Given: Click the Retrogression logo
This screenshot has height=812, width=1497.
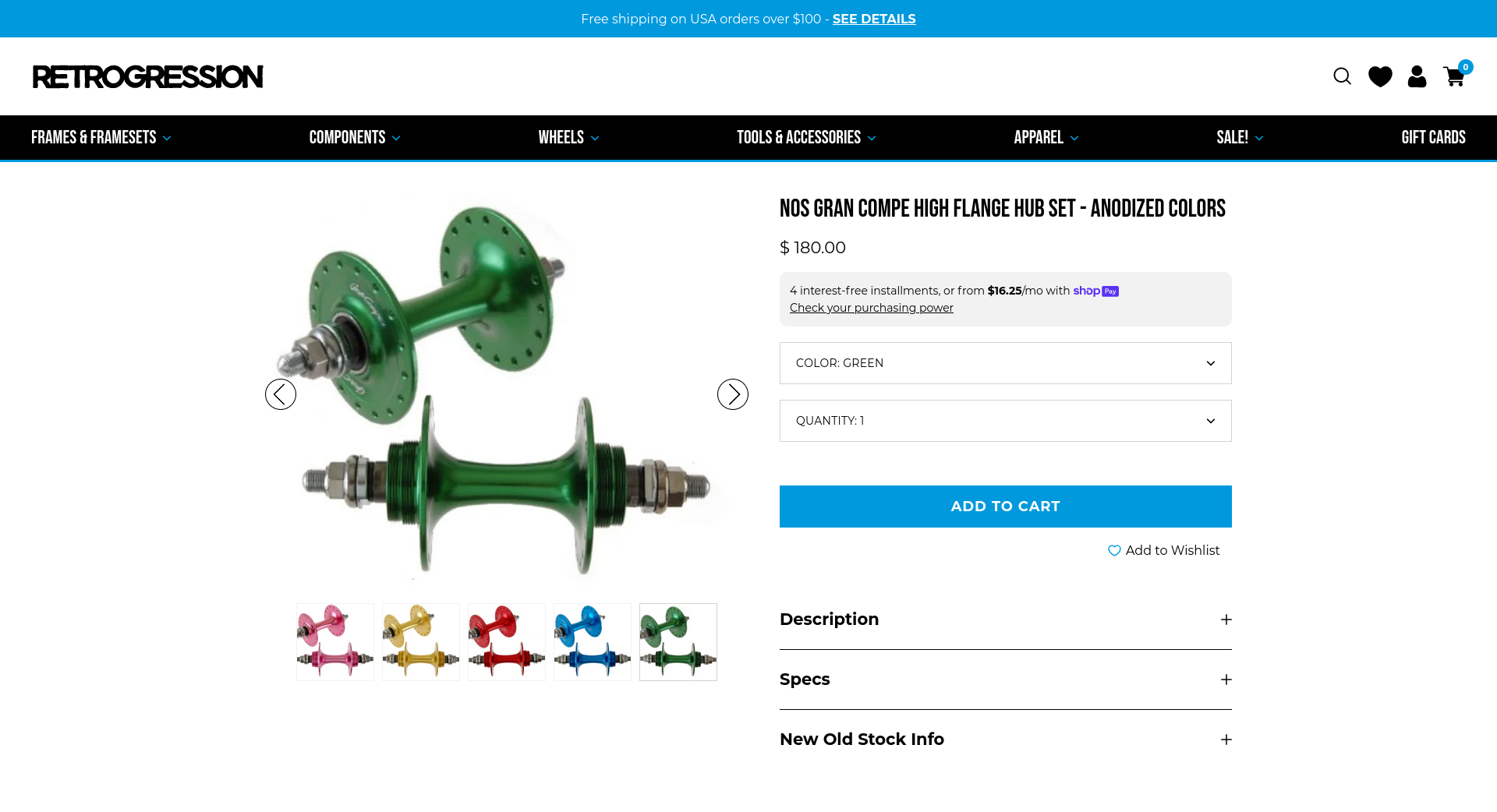Looking at the screenshot, I should (x=148, y=76).
